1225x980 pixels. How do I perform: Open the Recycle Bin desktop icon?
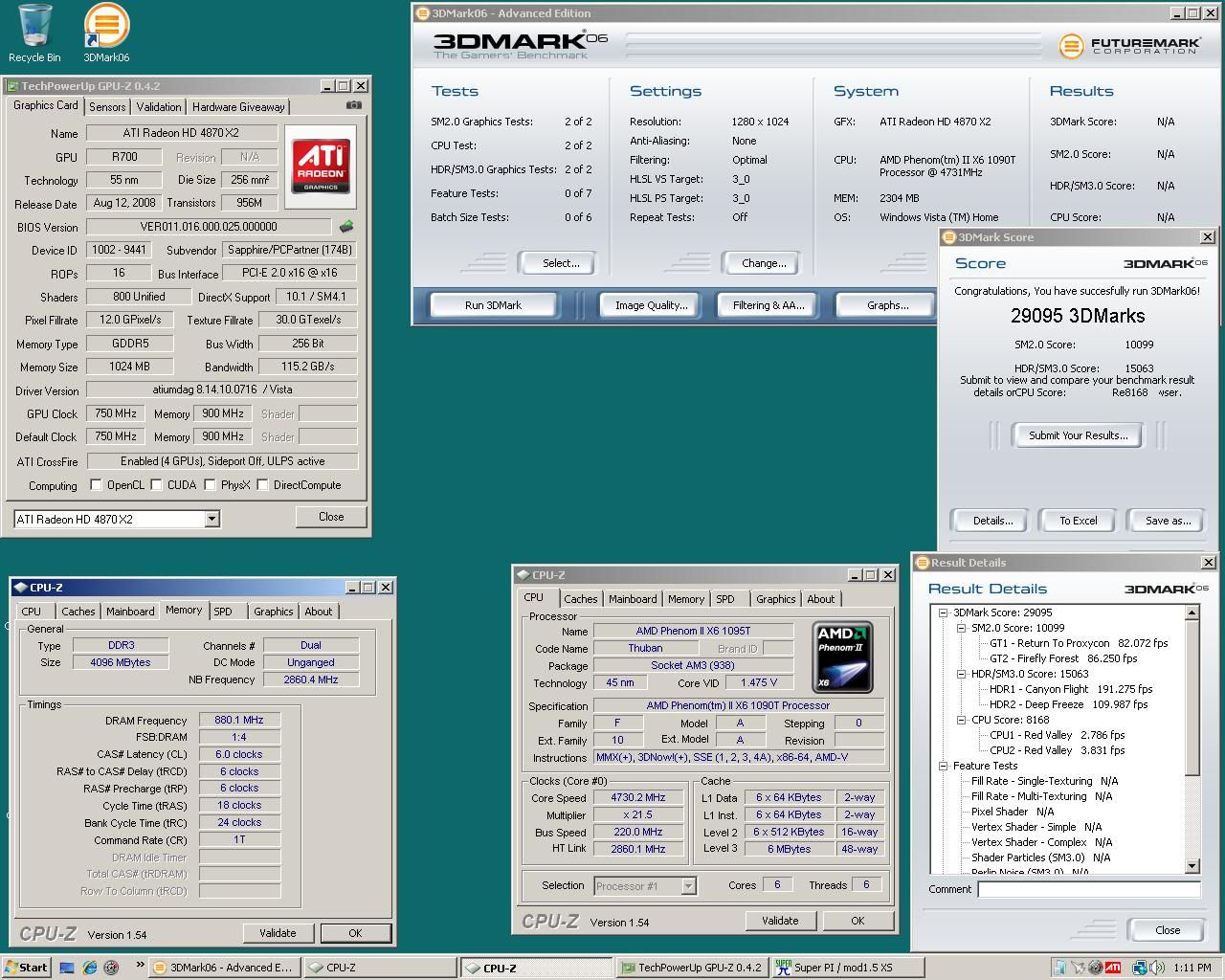pyautogui.click(x=34, y=33)
